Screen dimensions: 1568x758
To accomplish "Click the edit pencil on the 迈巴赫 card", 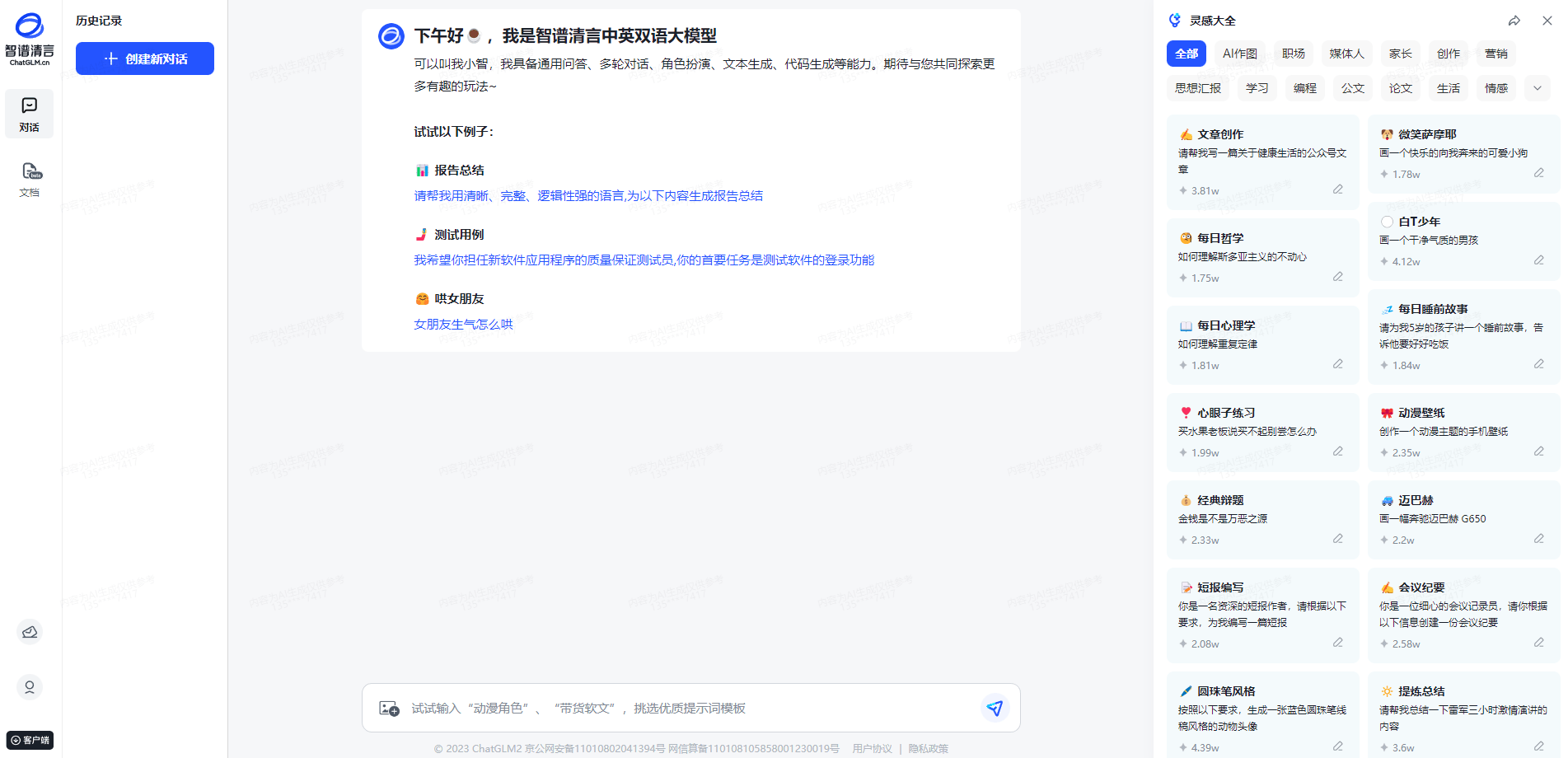I will point(1539,539).
